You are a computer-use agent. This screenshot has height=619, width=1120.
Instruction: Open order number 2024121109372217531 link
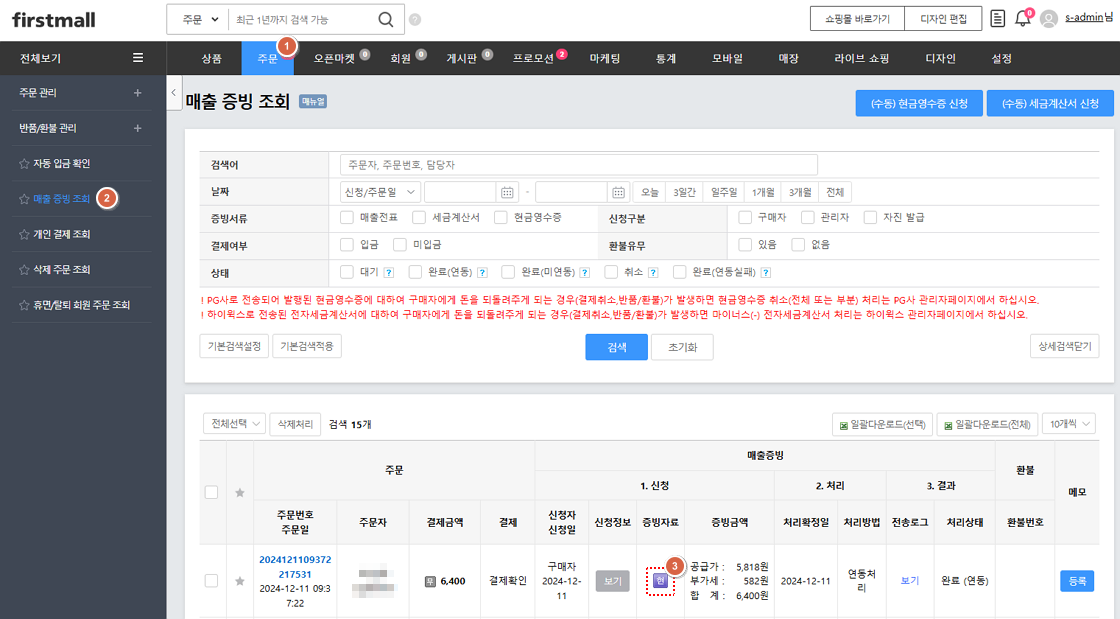click(295, 567)
